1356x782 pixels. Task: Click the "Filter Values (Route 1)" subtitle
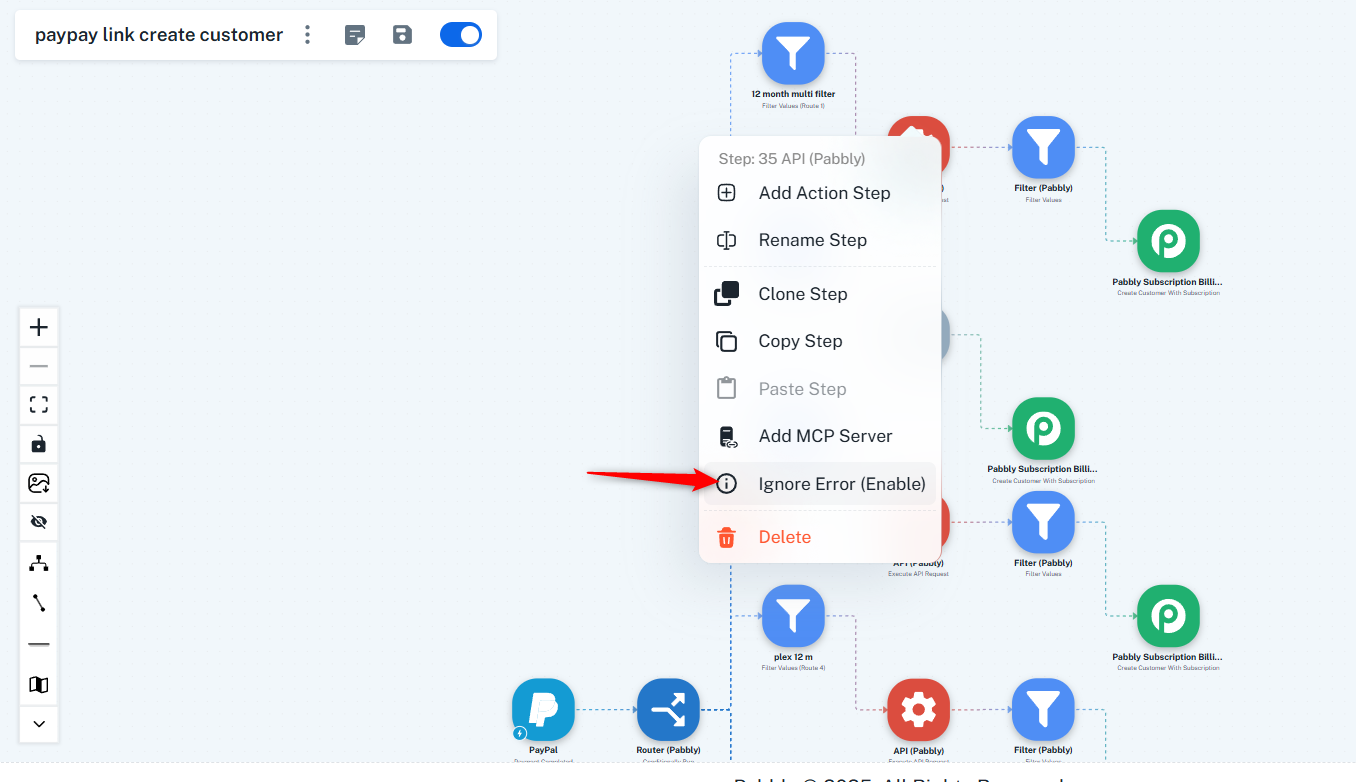click(x=793, y=105)
